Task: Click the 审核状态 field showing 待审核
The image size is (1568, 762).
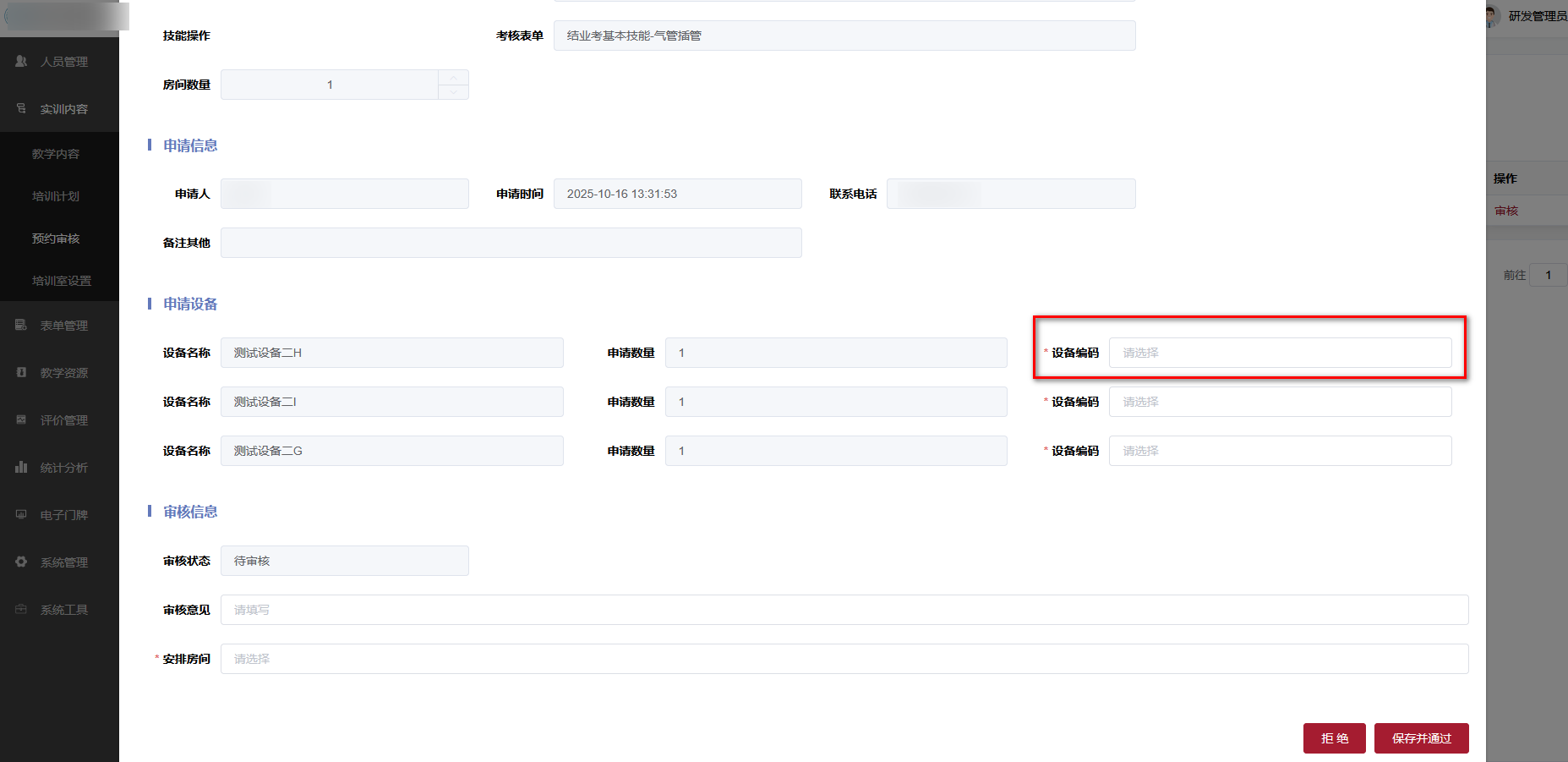Action: click(345, 561)
